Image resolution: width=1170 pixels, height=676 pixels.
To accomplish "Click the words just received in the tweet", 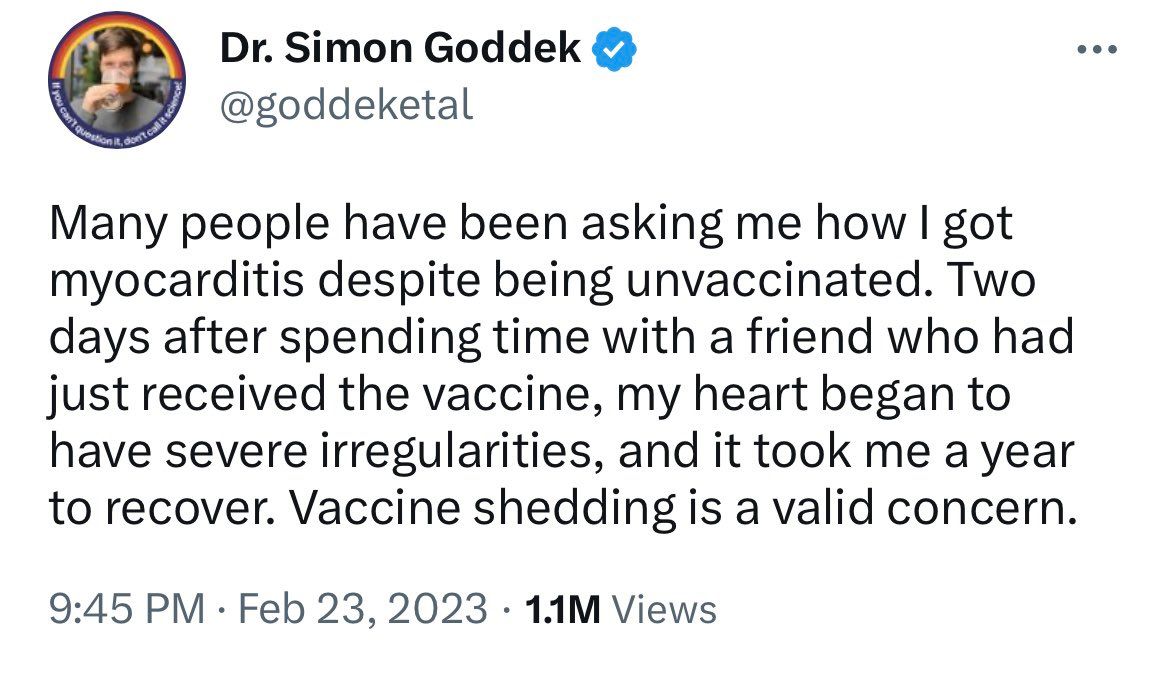I will point(188,395).
